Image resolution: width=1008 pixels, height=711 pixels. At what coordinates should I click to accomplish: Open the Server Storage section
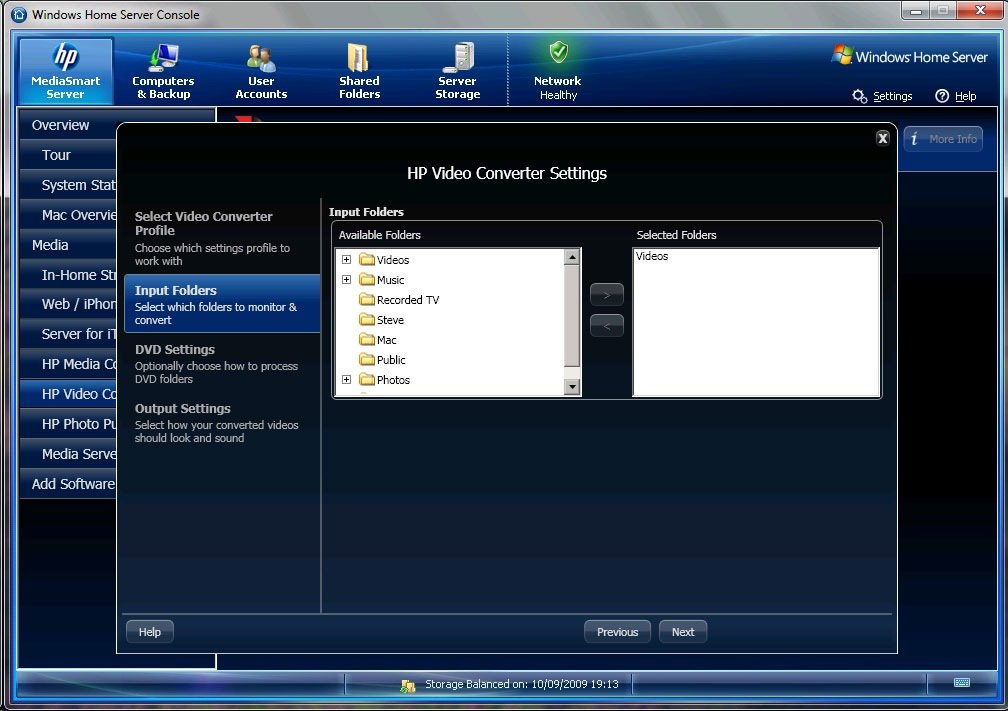point(457,71)
